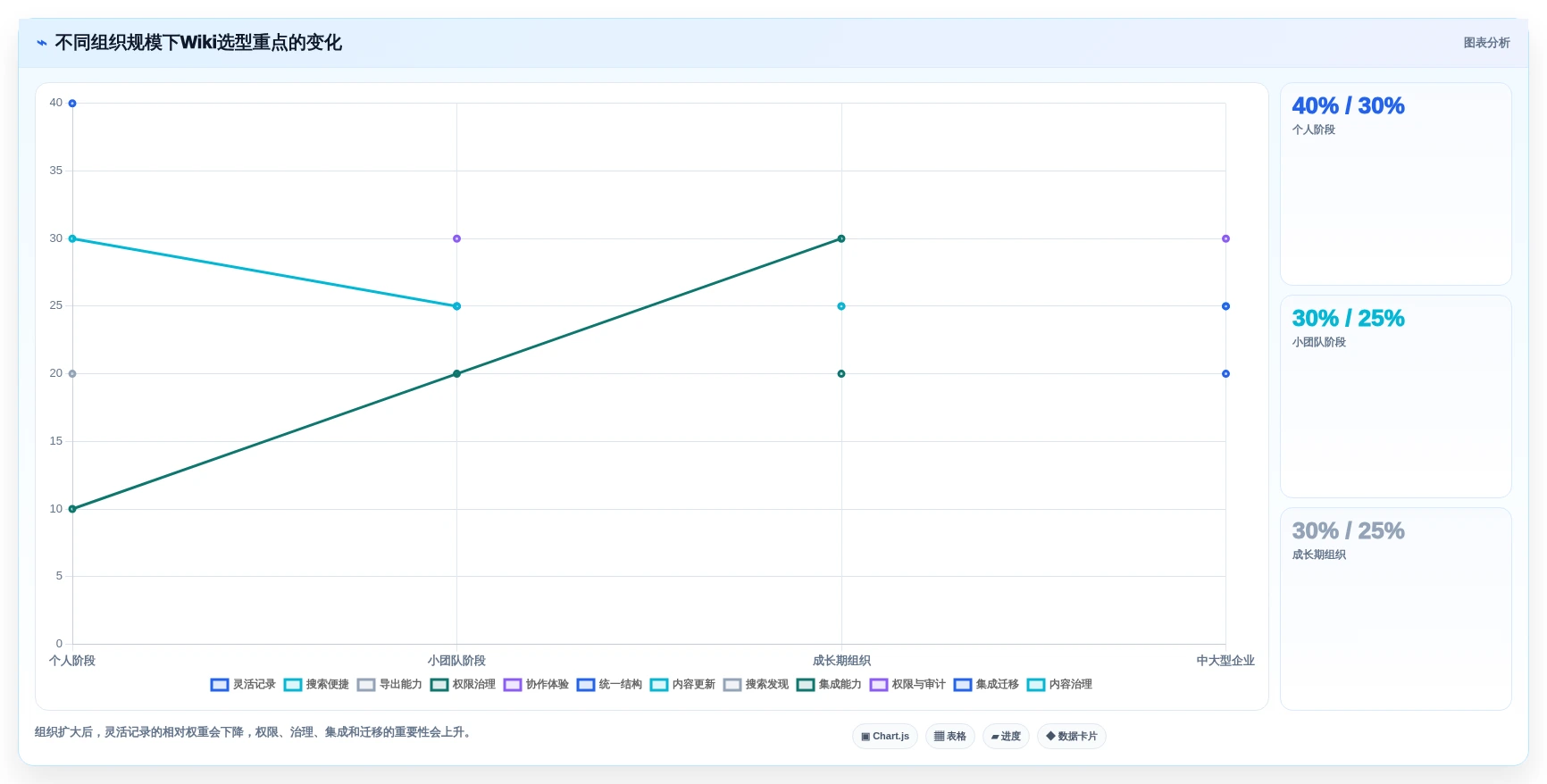Image resolution: width=1547 pixels, height=784 pixels.
Task: Toggle the 搜索便捷 legend series
Action: (316, 685)
